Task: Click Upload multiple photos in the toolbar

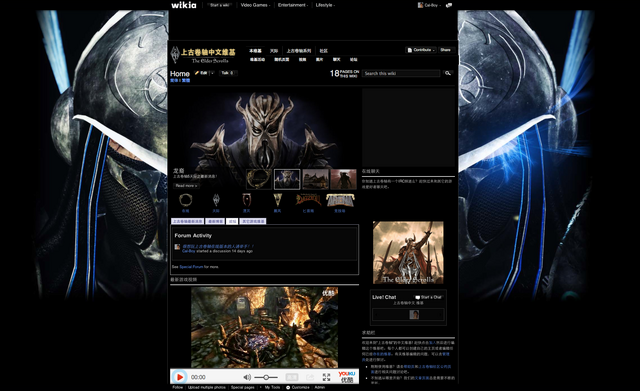Action: (207, 387)
